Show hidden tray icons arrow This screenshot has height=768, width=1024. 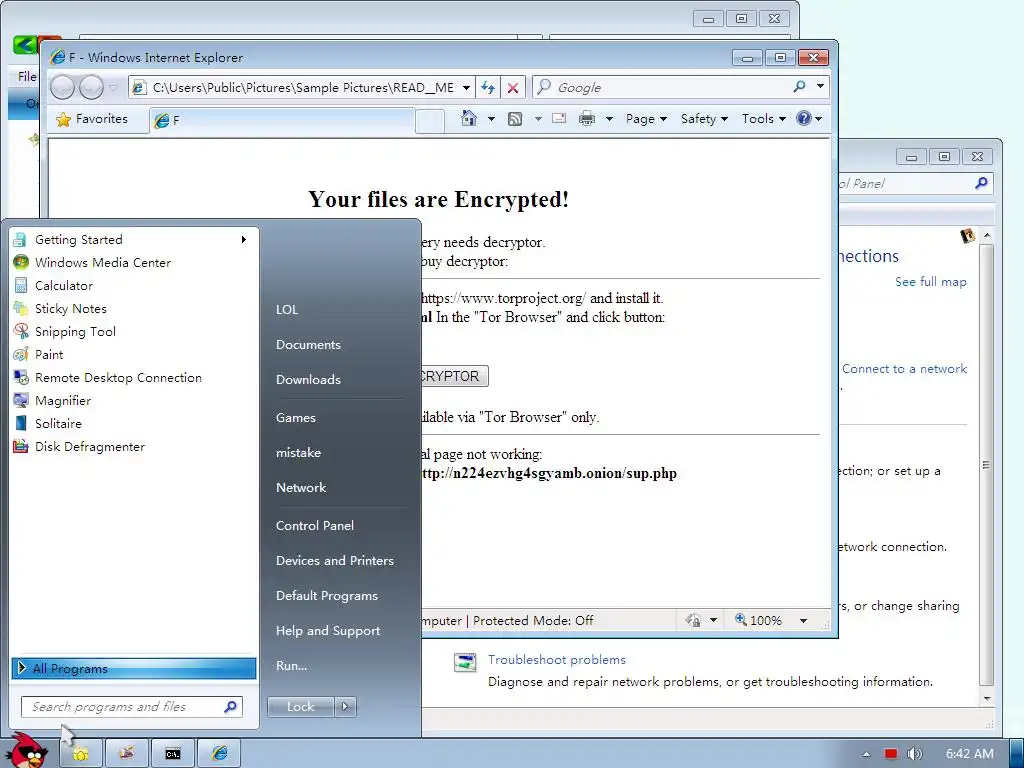pyautogui.click(x=867, y=754)
